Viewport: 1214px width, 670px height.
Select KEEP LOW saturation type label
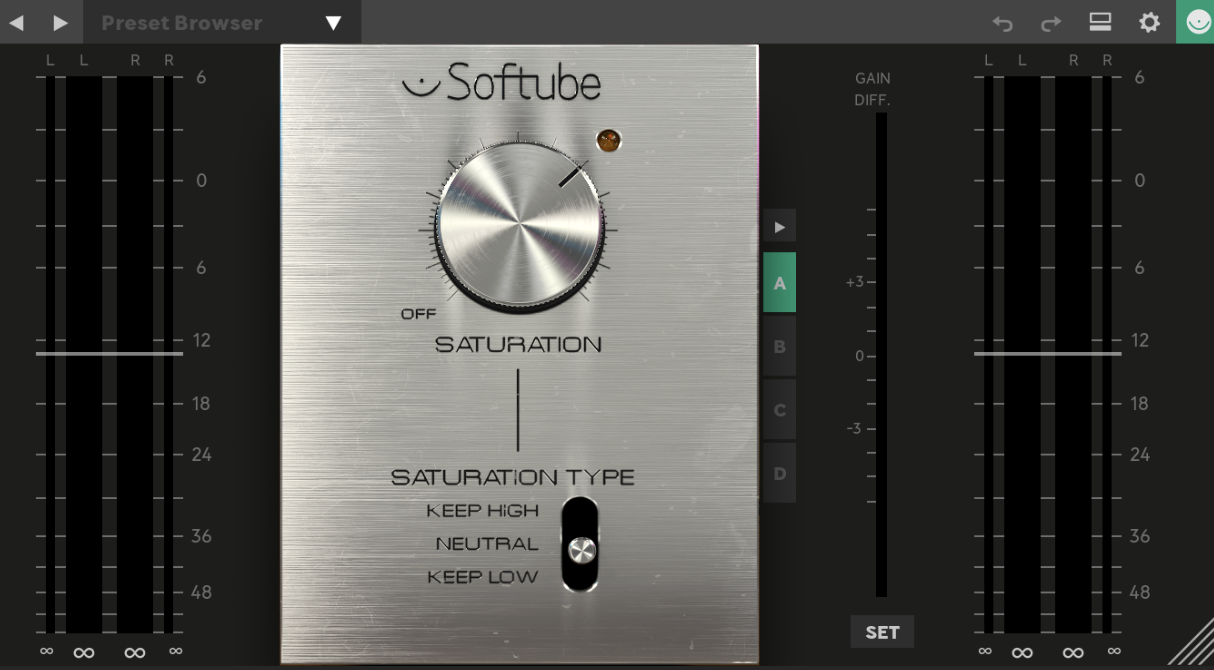[x=482, y=577]
